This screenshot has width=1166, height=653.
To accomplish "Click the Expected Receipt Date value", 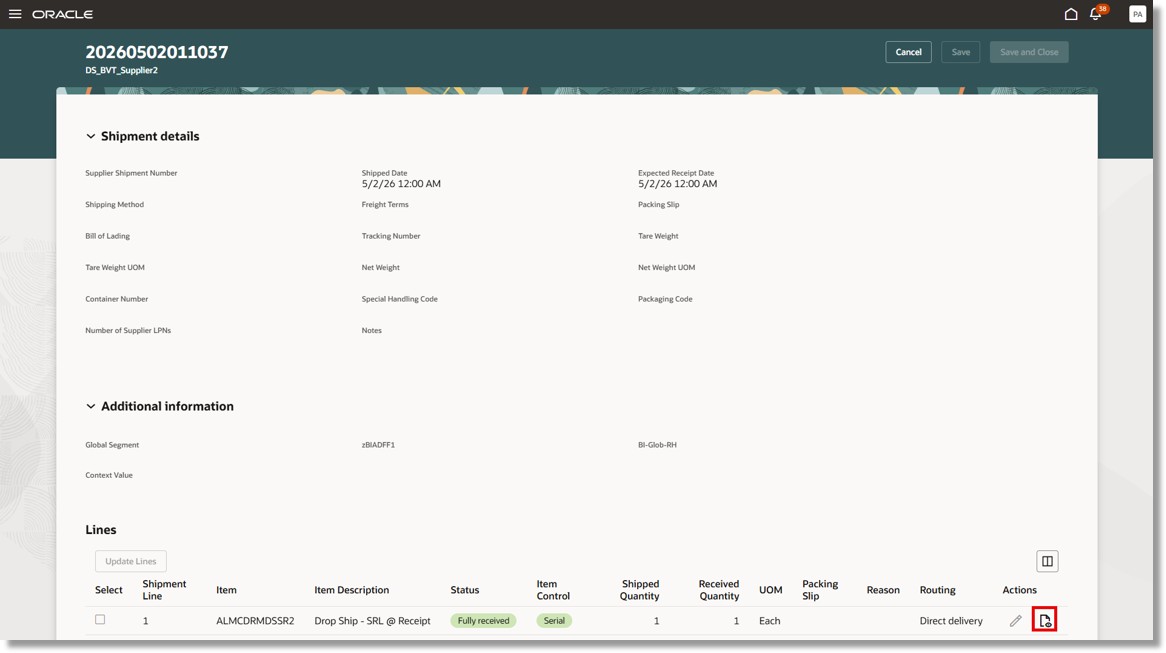I will 677,184.
